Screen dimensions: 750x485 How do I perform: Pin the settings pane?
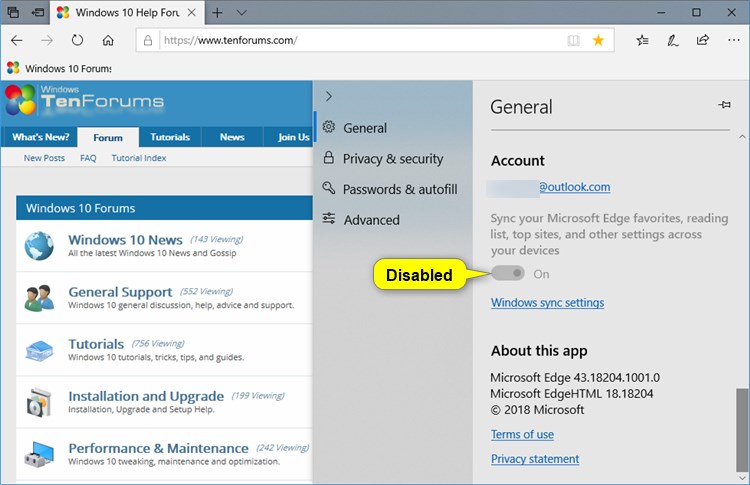[x=724, y=105]
